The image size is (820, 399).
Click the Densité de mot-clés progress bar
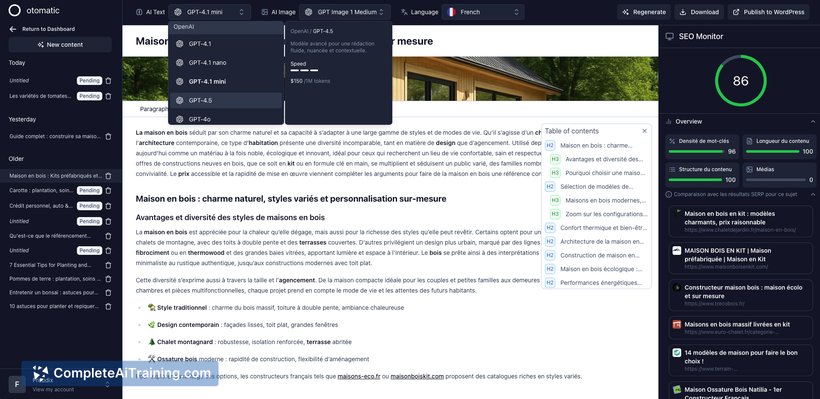pos(695,152)
